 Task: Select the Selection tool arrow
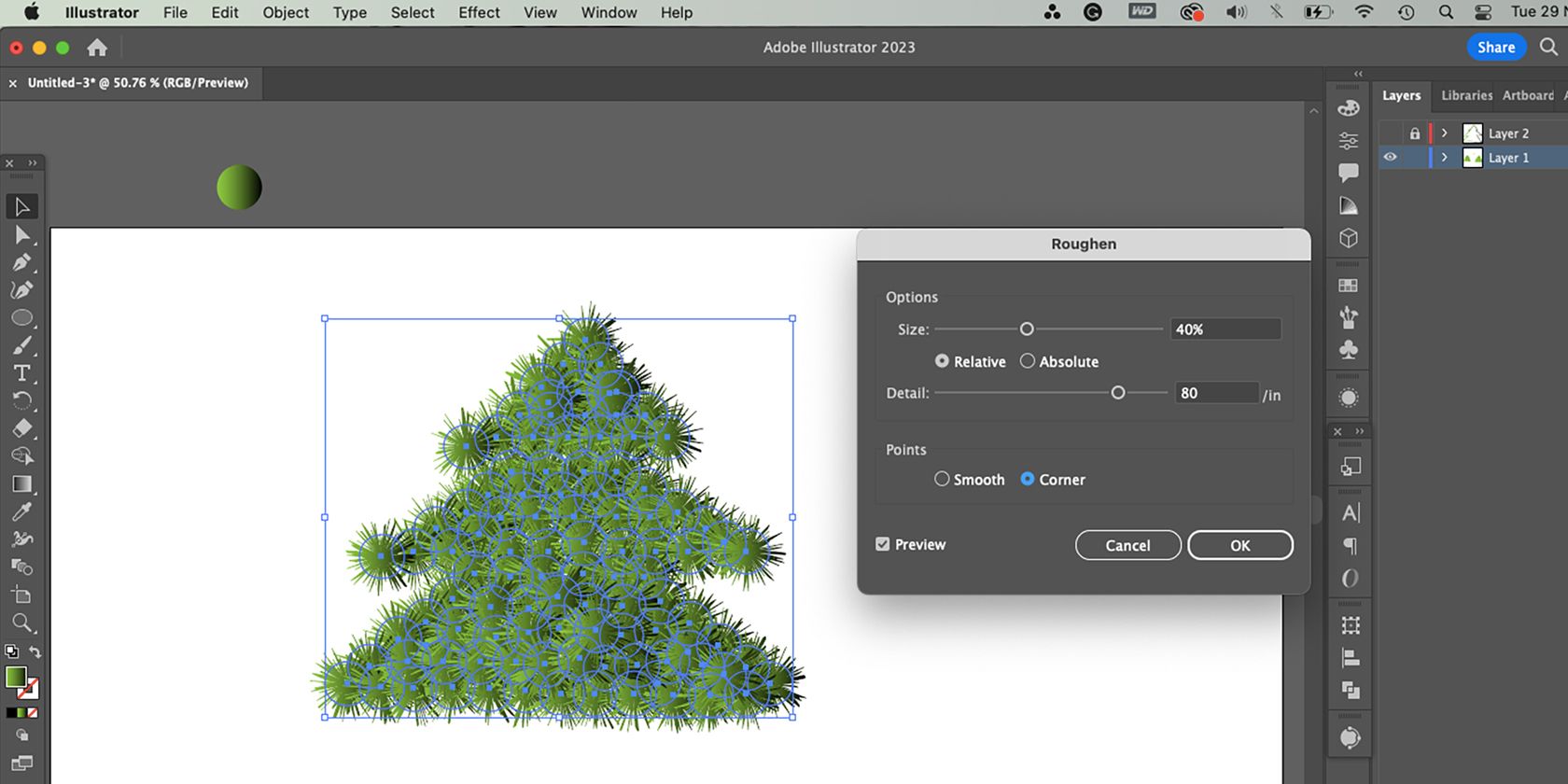(22, 206)
